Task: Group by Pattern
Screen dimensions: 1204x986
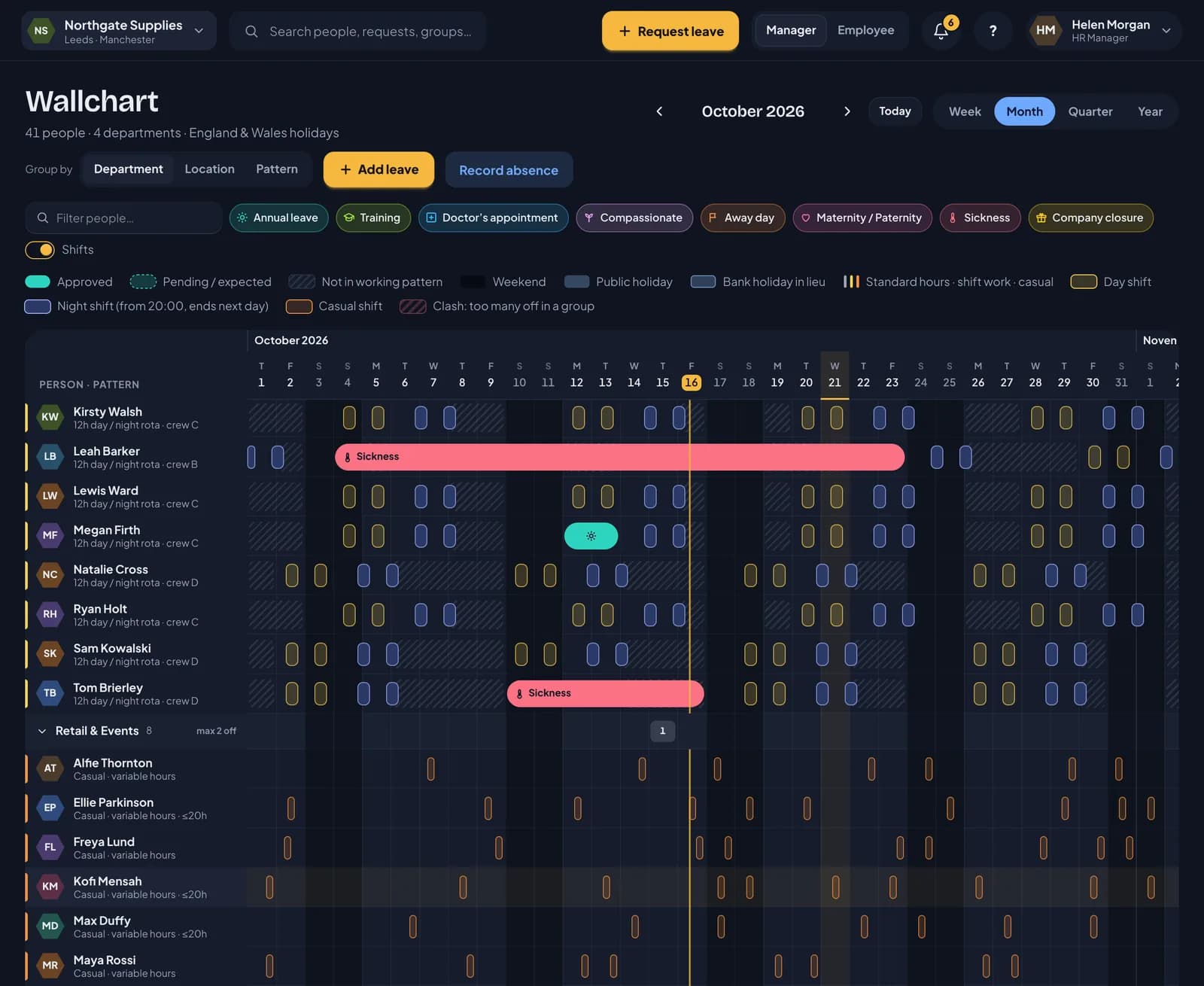Action: pos(277,169)
